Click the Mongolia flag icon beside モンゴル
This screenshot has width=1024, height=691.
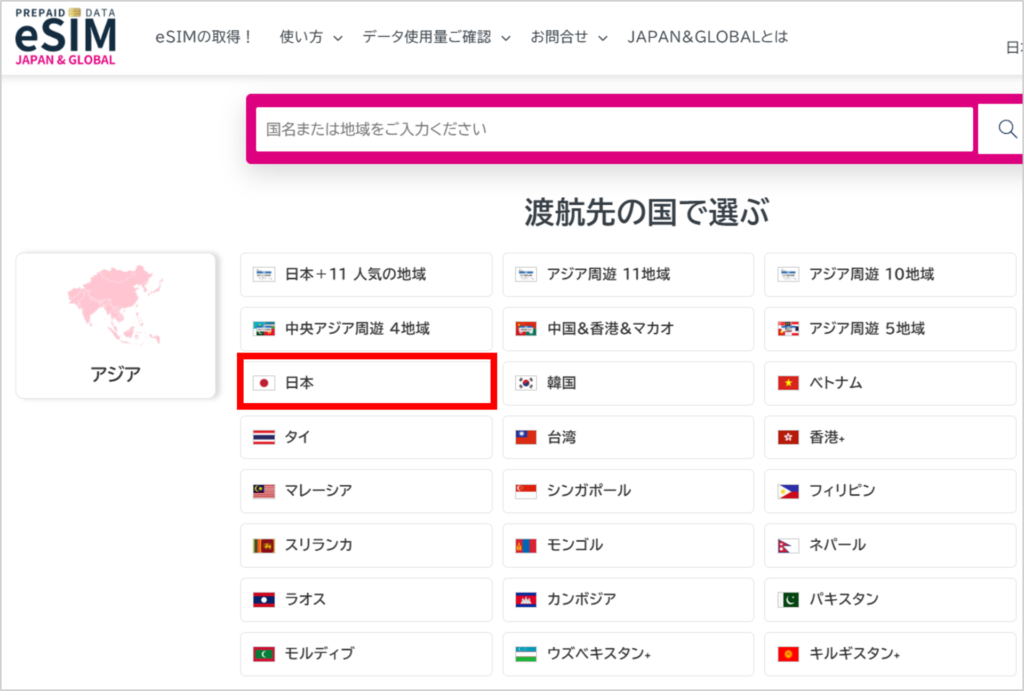(525, 545)
